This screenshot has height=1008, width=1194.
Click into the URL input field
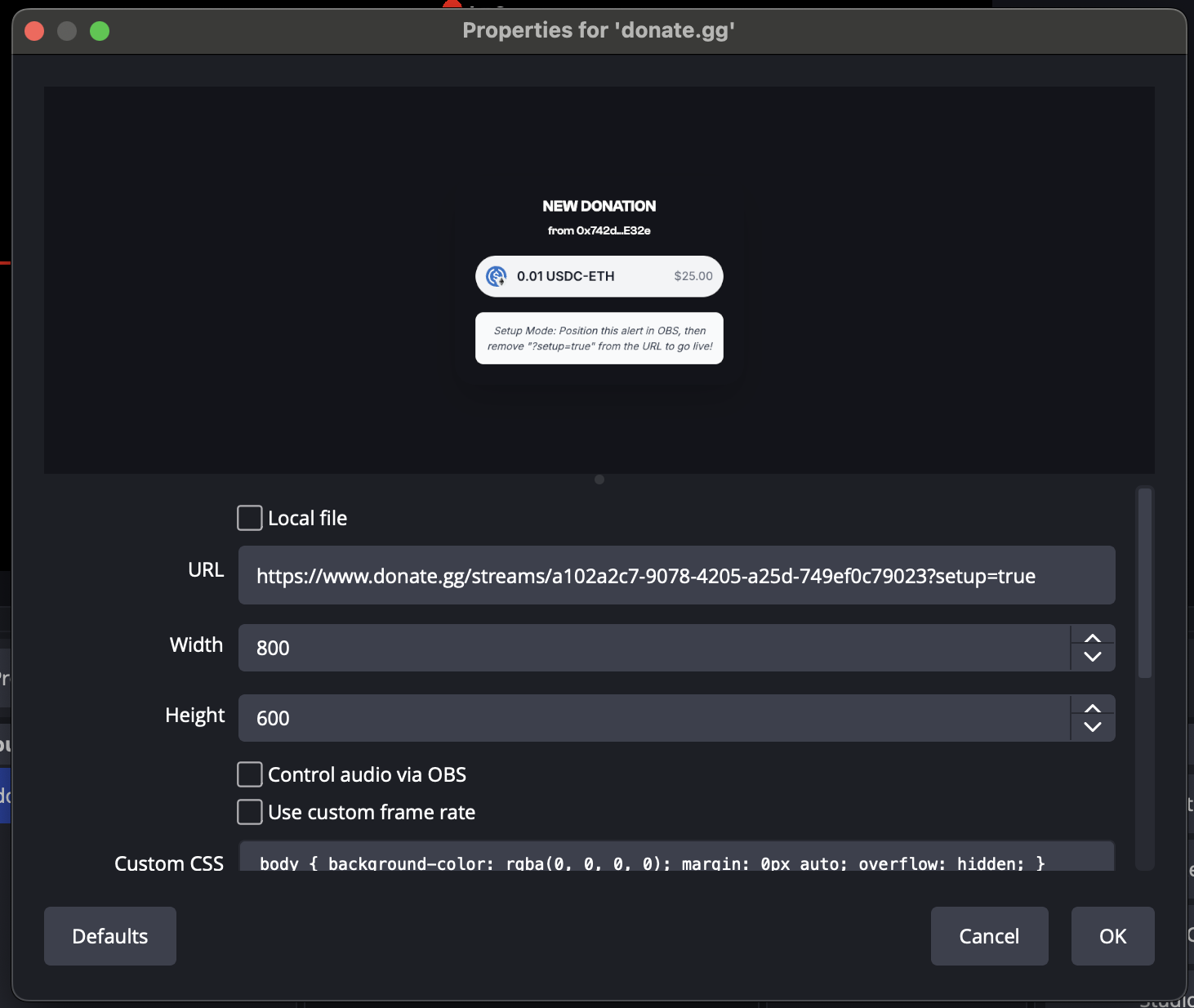coord(676,575)
